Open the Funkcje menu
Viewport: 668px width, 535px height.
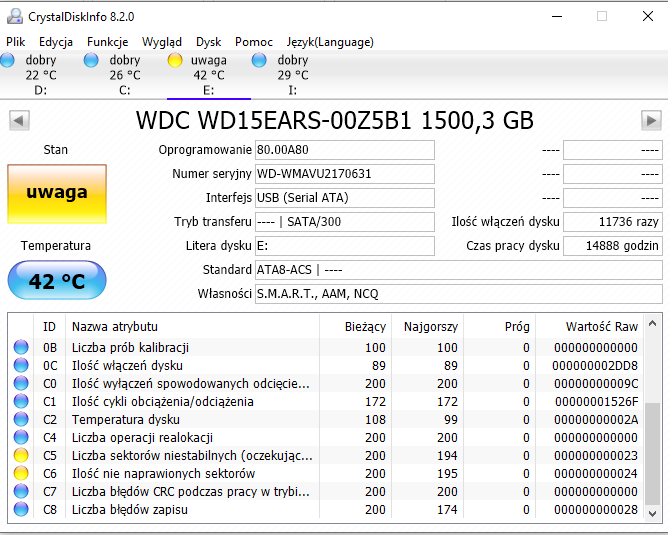[107, 42]
